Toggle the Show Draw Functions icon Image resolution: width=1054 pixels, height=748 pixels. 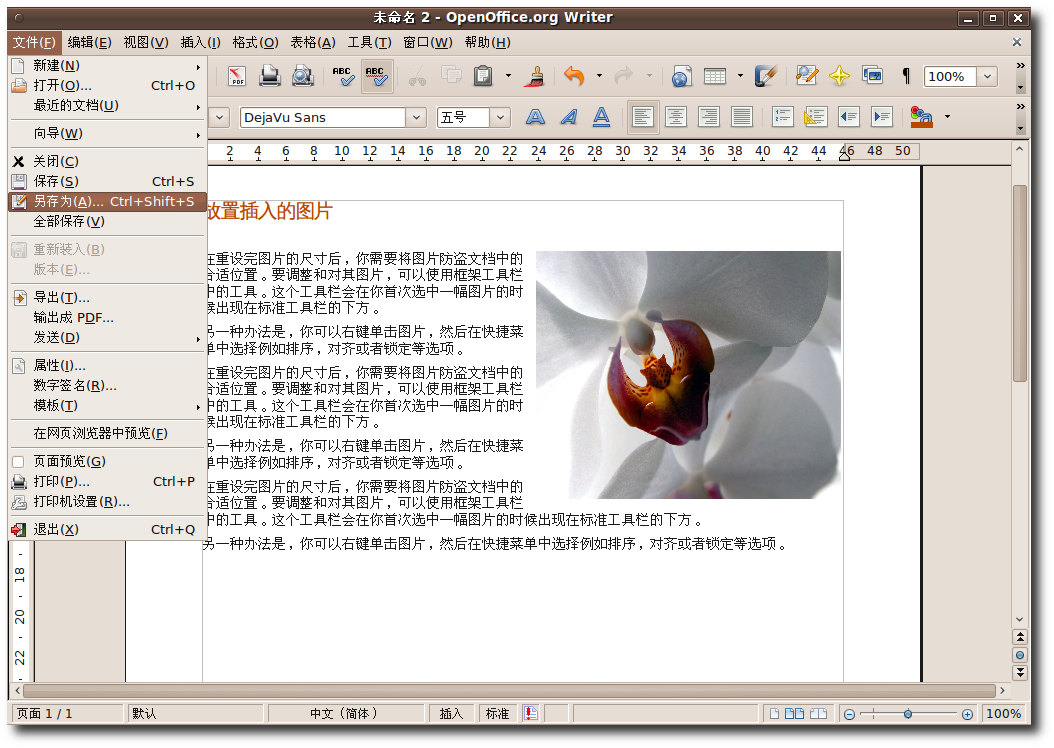click(766, 76)
